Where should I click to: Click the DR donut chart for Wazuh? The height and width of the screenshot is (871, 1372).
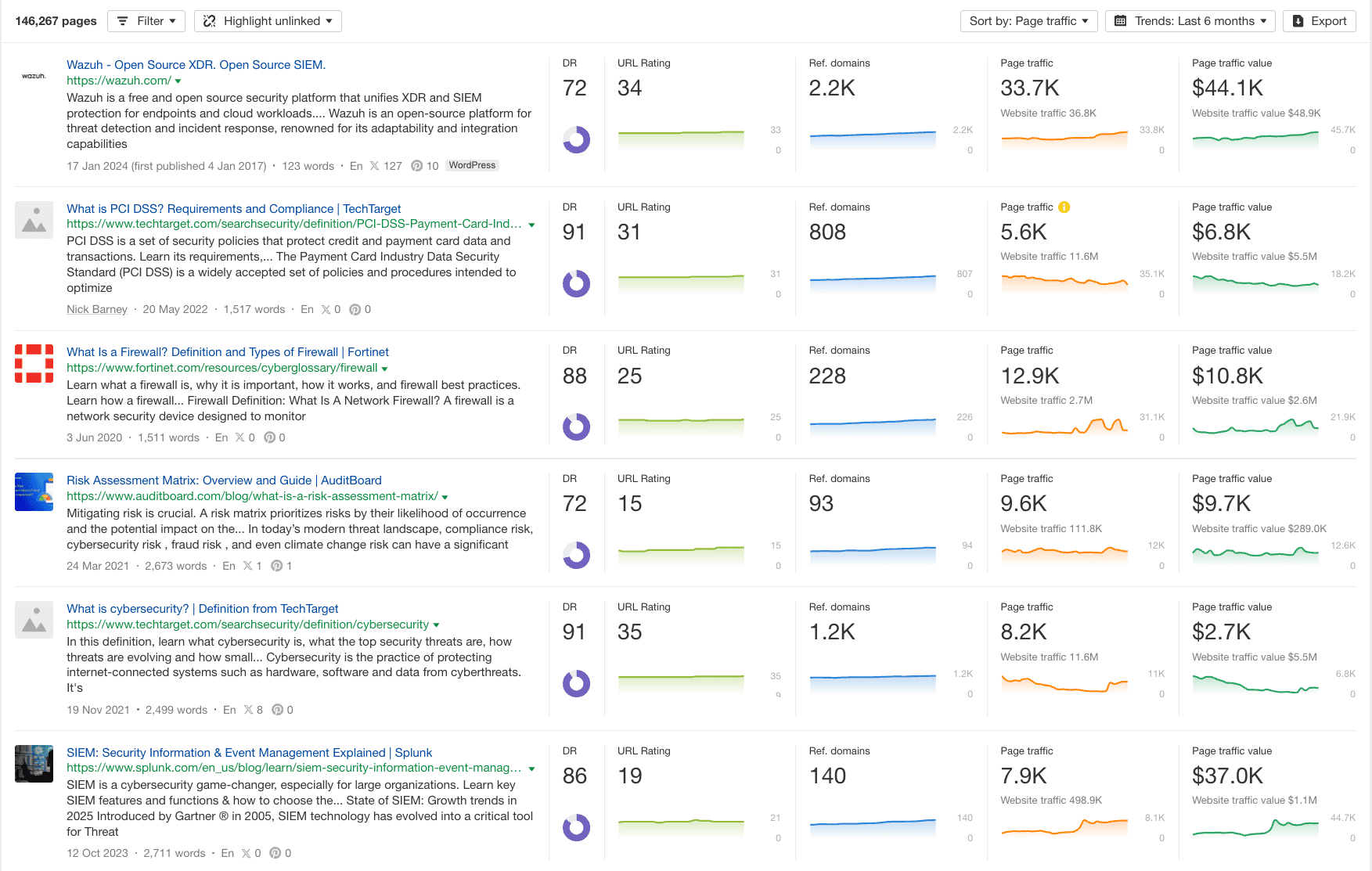[x=576, y=139]
